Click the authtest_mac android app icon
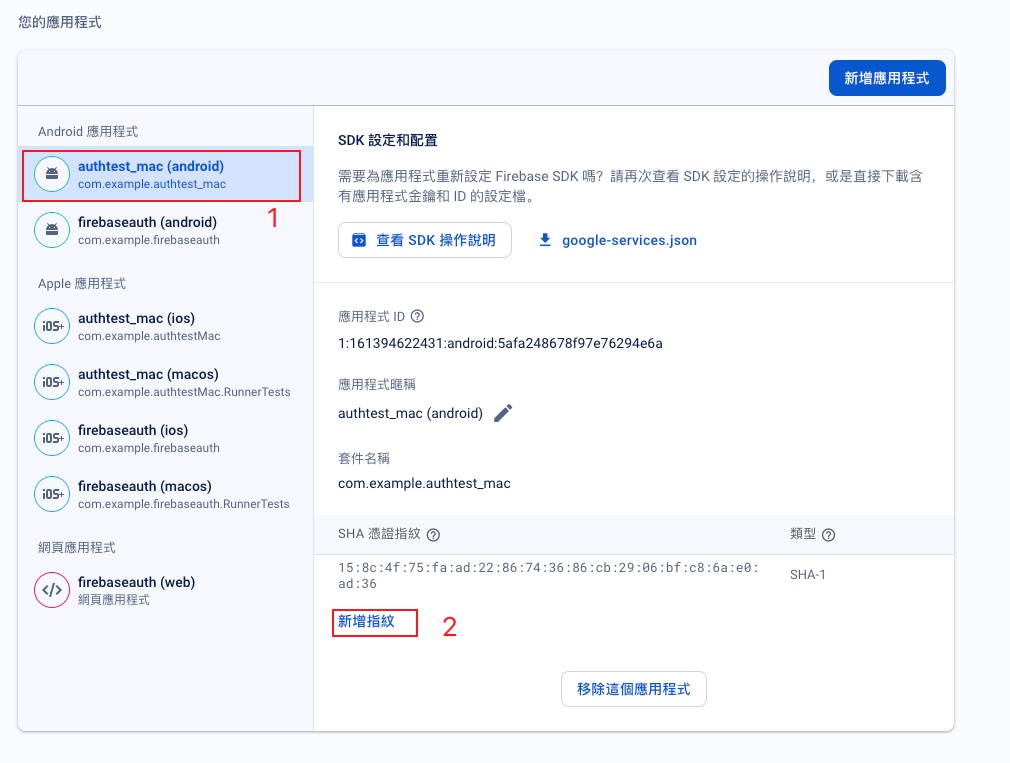 tap(51, 174)
